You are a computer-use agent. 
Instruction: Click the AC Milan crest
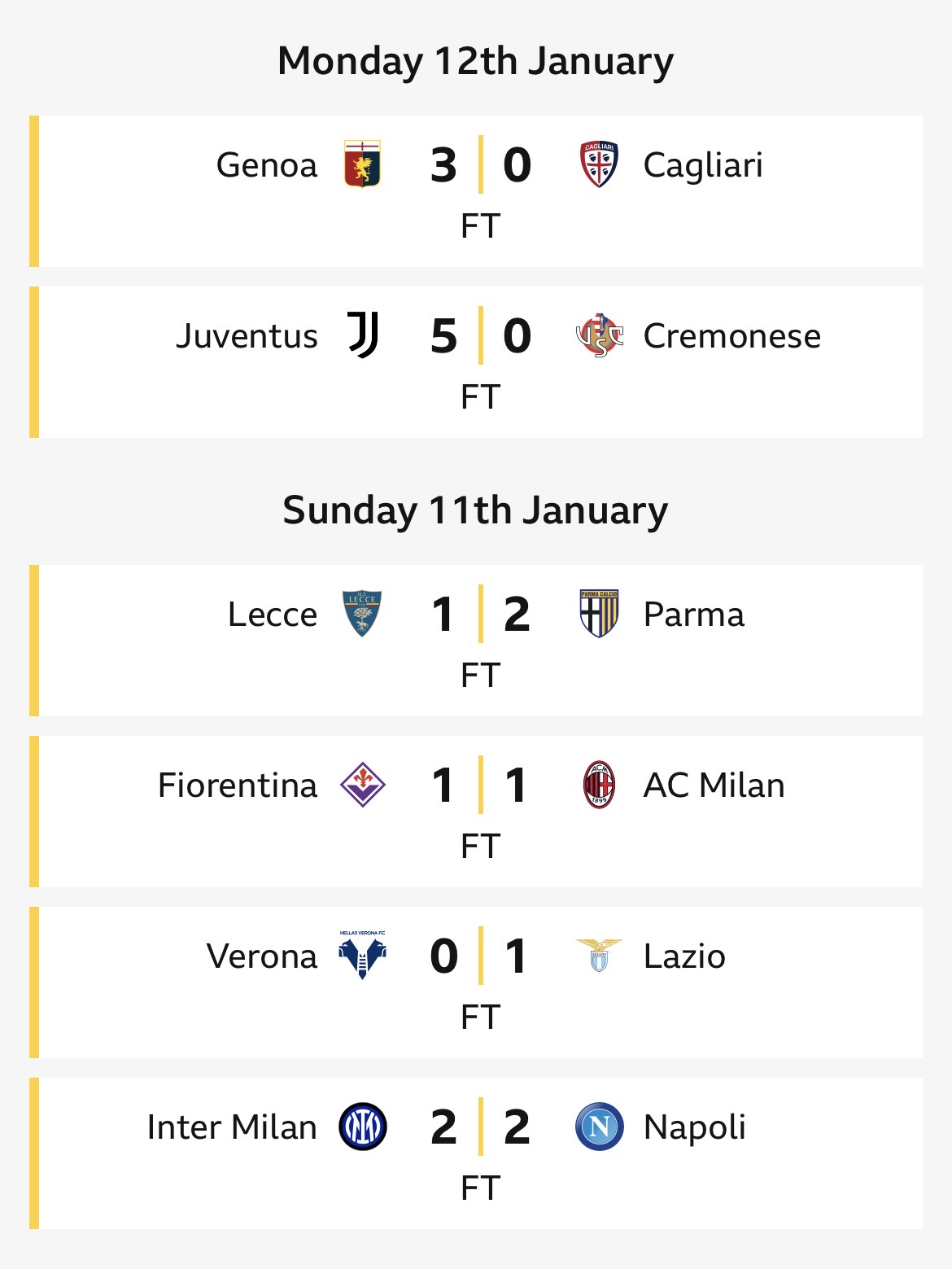click(x=599, y=785)
